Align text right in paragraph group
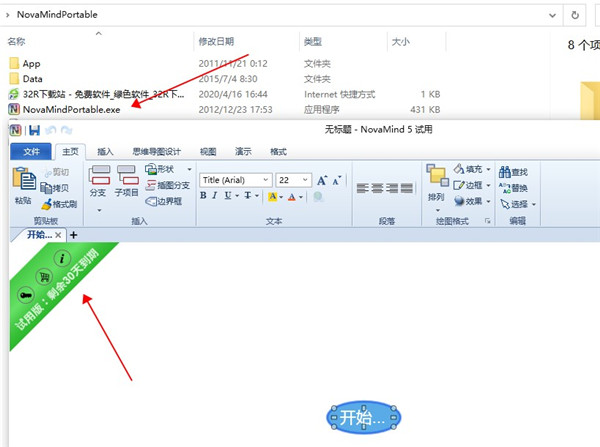600x447 pixels. pyautogui.click(x=392, y=188)
